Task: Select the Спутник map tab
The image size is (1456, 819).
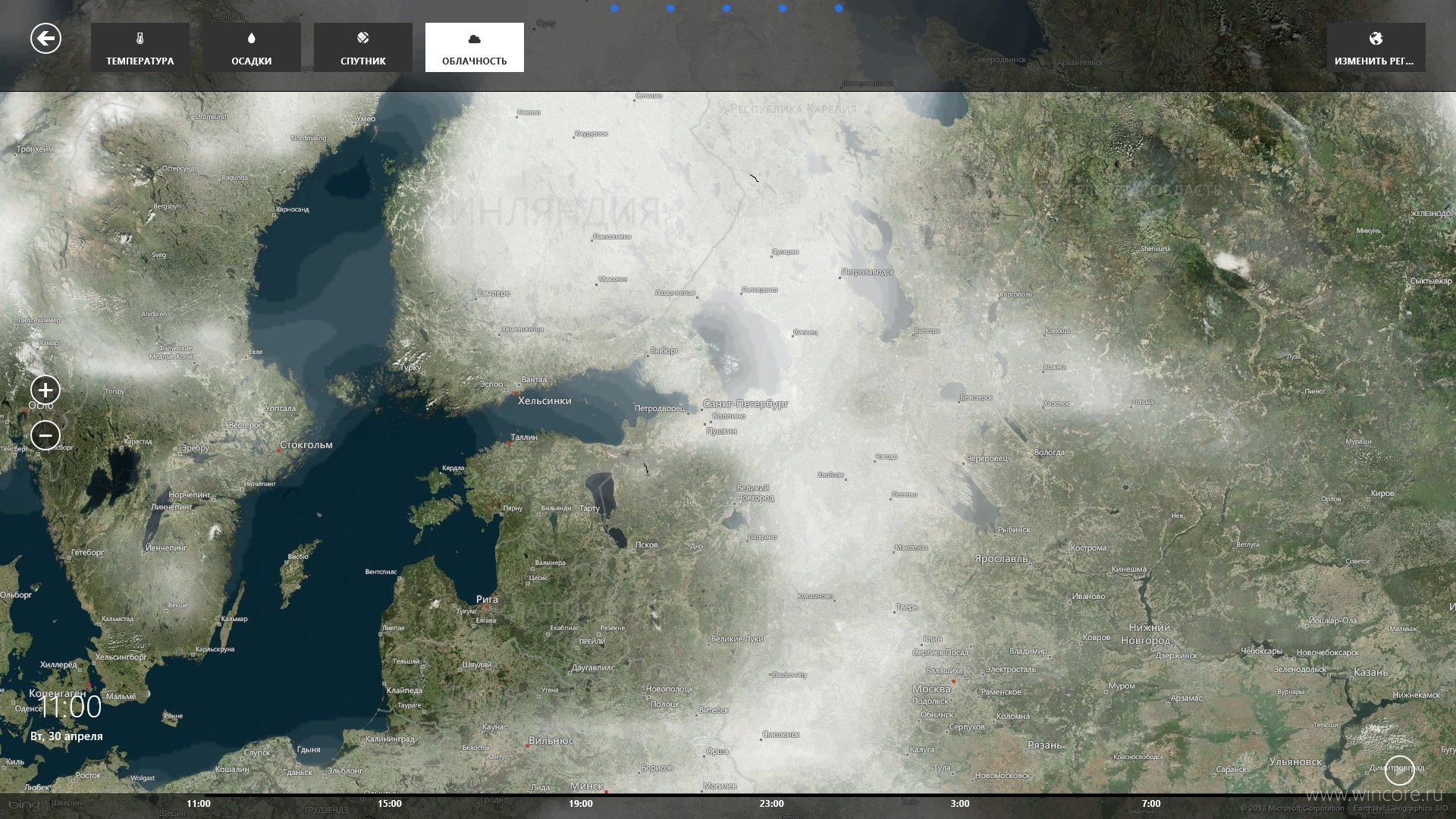Action: (x=363, y=47)
